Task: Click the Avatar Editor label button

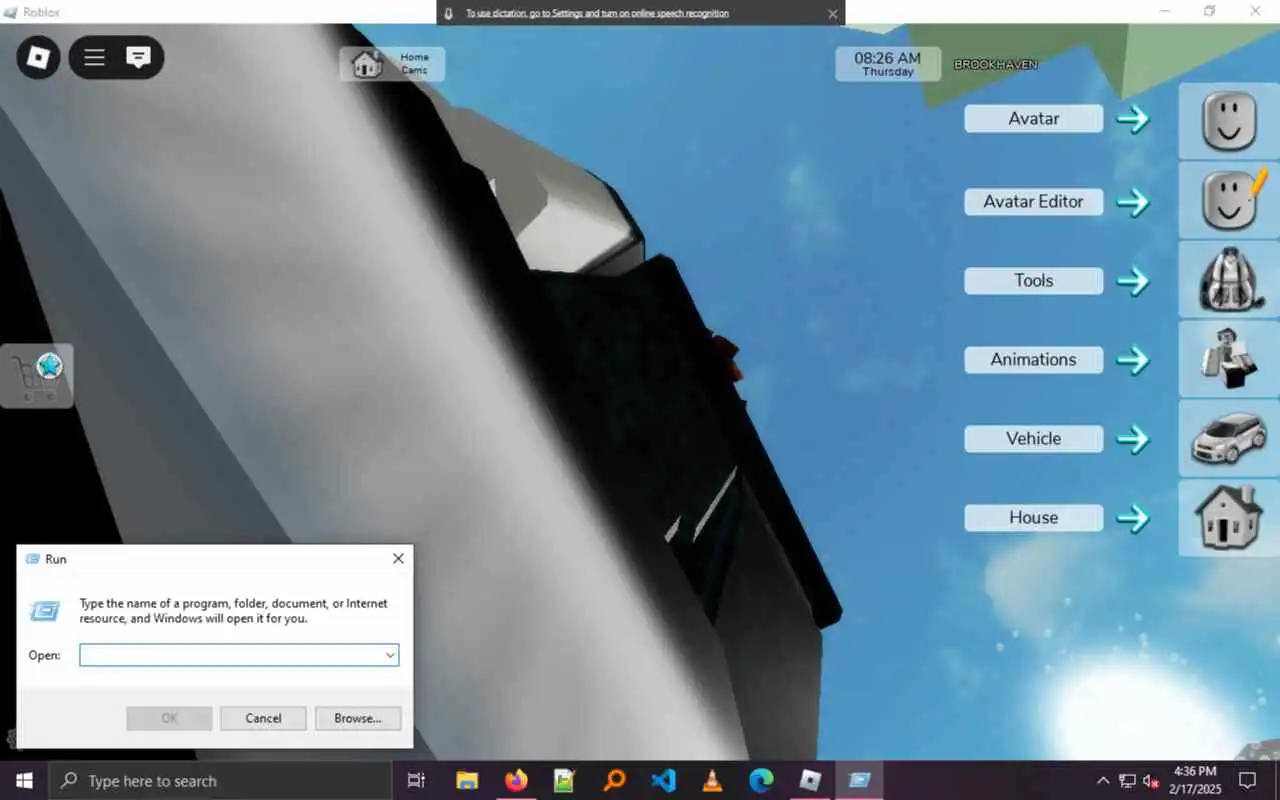Action: tap(1033, 202)
